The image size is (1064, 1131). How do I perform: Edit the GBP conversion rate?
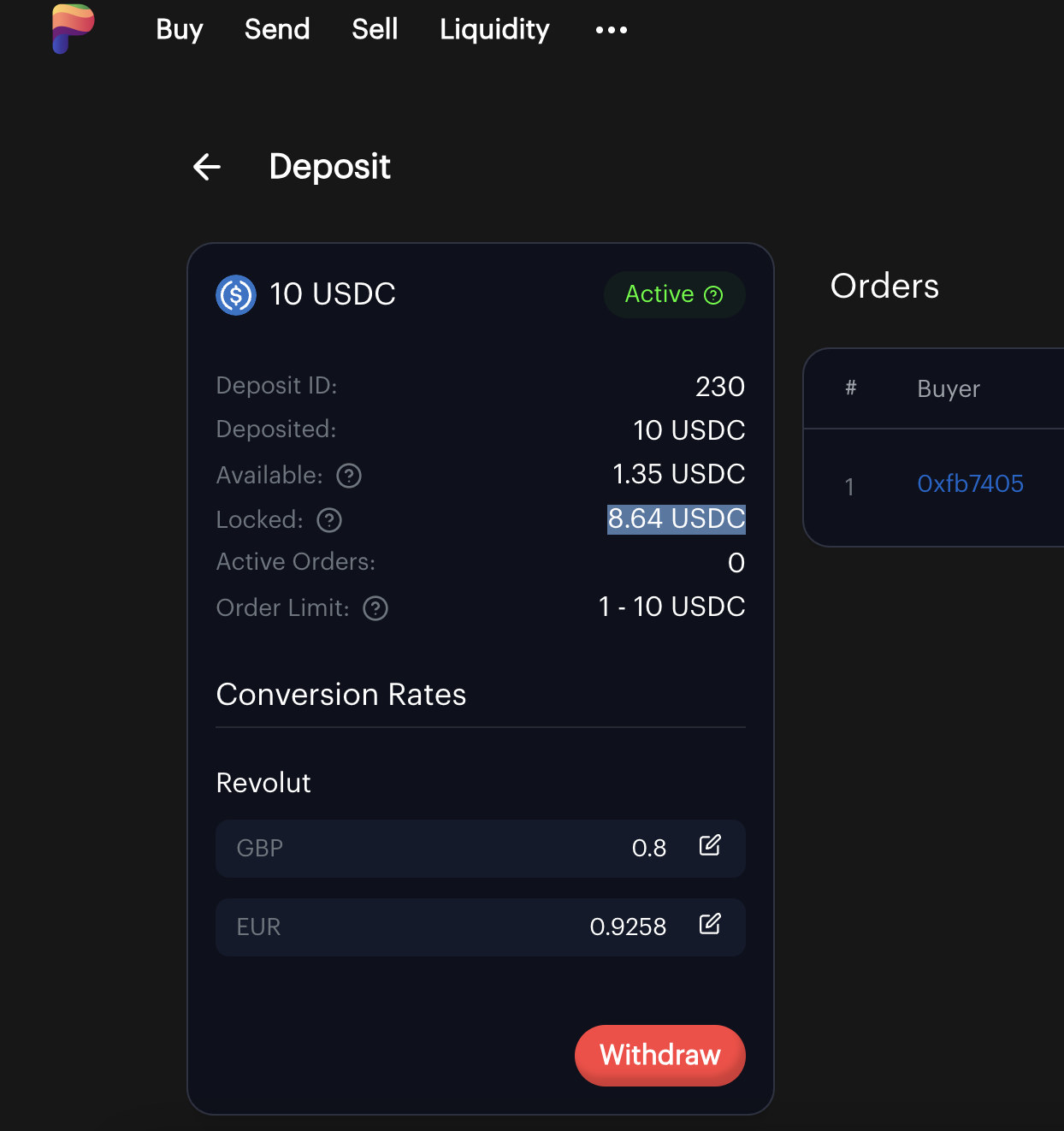(710, 846)
